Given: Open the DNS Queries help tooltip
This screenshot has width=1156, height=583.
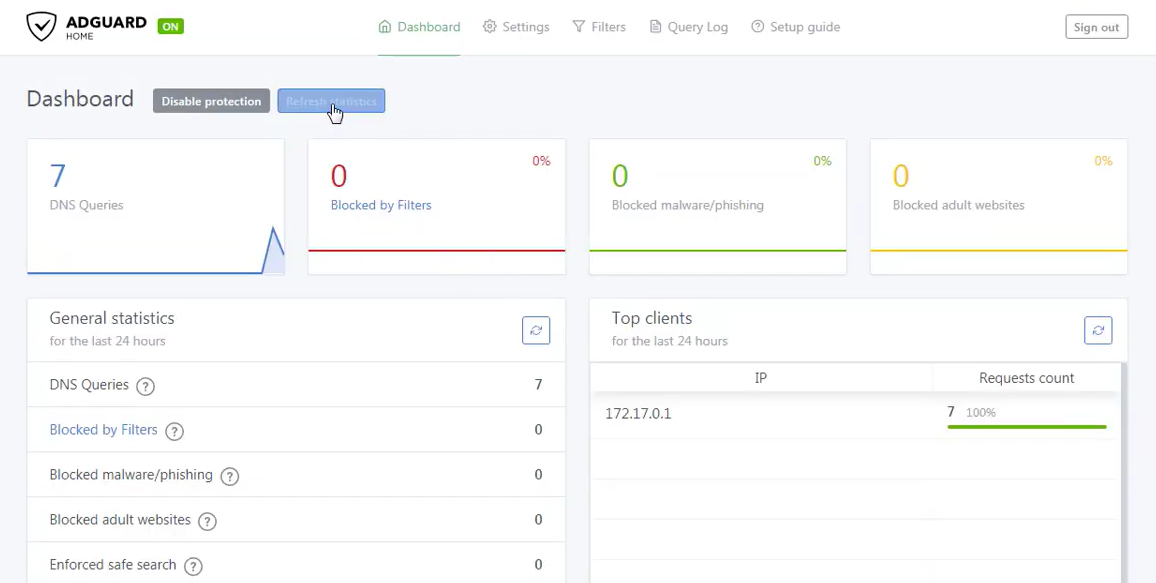Looking at the screenshot, I should click(x=144, y=386).
